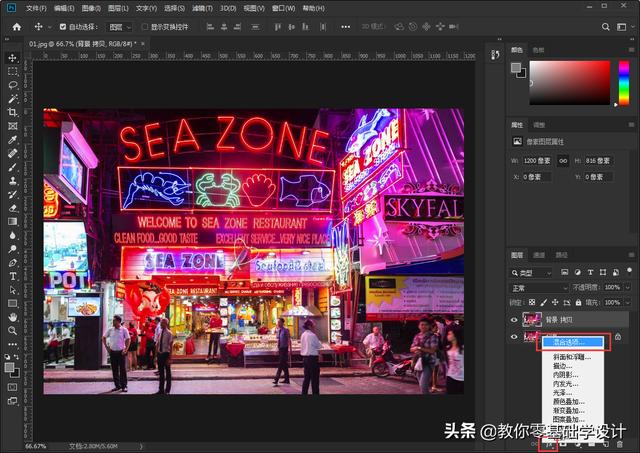
Task: Open the Move tool preset picker arrow
Action: (x=49, y=27)
